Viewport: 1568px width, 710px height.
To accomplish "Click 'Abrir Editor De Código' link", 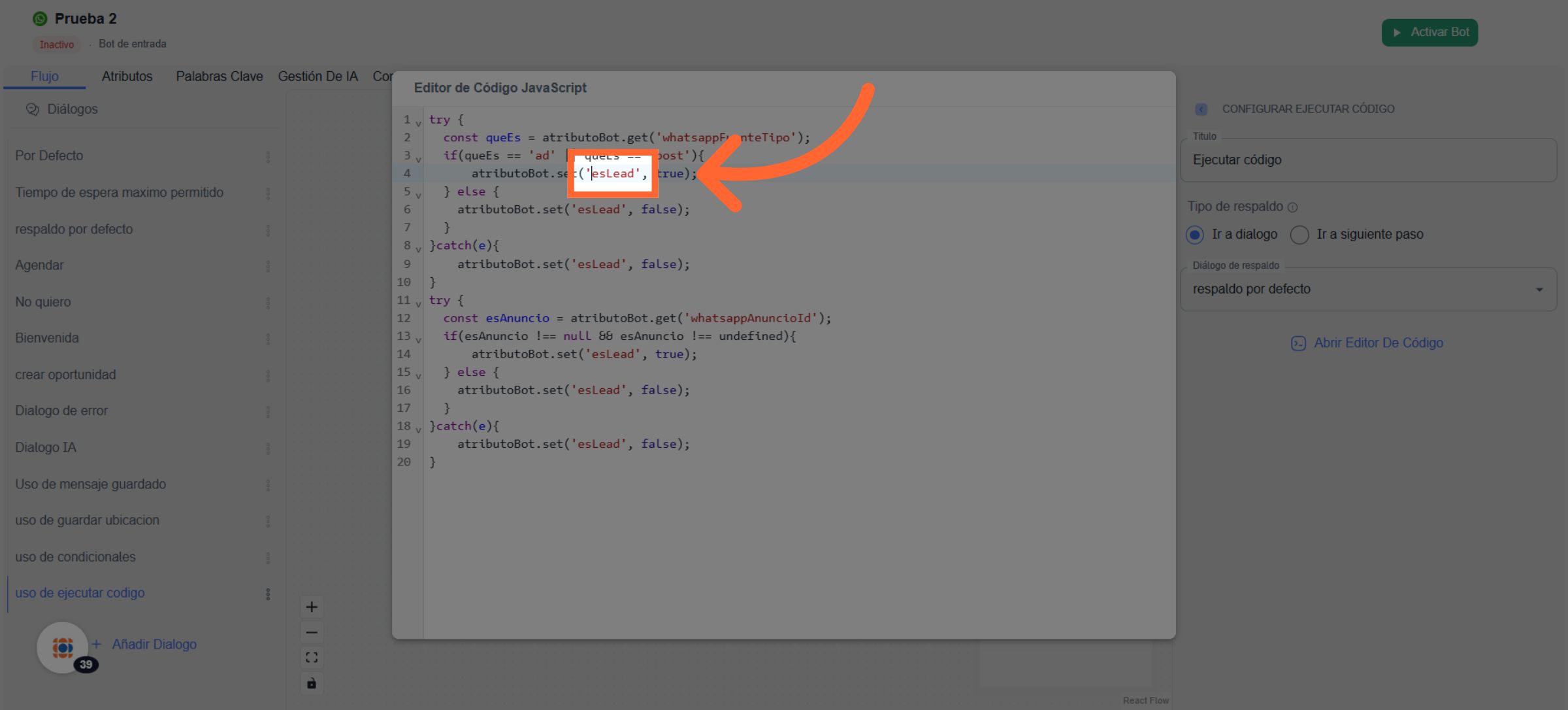I will click(x=1378, y=343).
